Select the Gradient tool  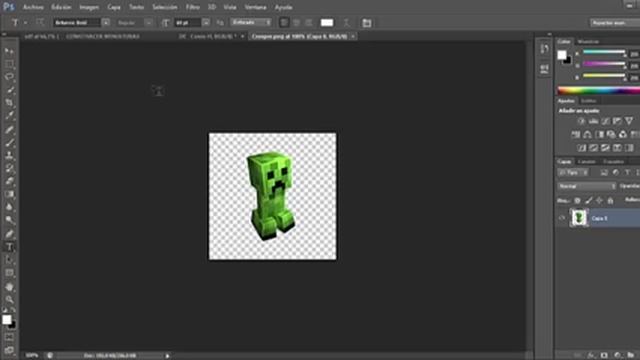[x=9, y=194]
